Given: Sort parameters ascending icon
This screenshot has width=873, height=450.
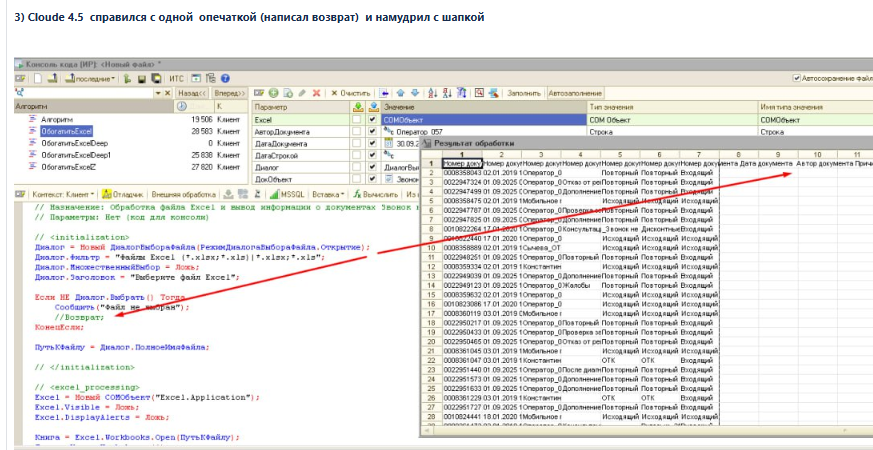Looking at the screenshot, I should tap(432, 93).
